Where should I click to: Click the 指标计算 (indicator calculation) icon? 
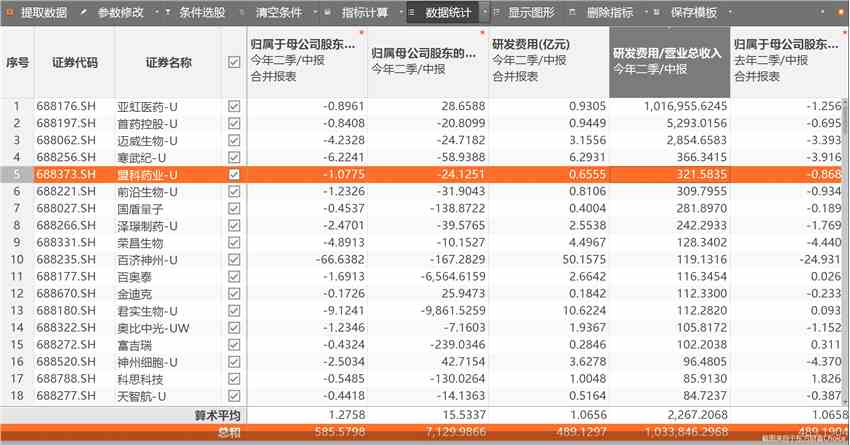327,12
